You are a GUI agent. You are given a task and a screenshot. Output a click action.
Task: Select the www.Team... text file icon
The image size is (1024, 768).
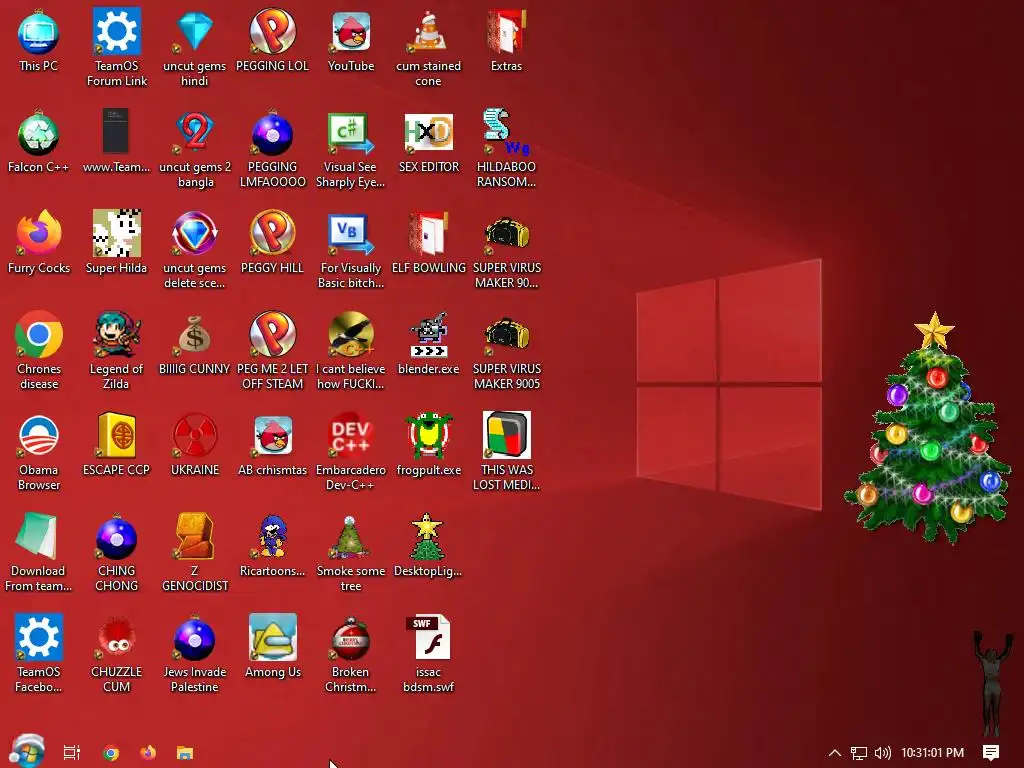116,142
